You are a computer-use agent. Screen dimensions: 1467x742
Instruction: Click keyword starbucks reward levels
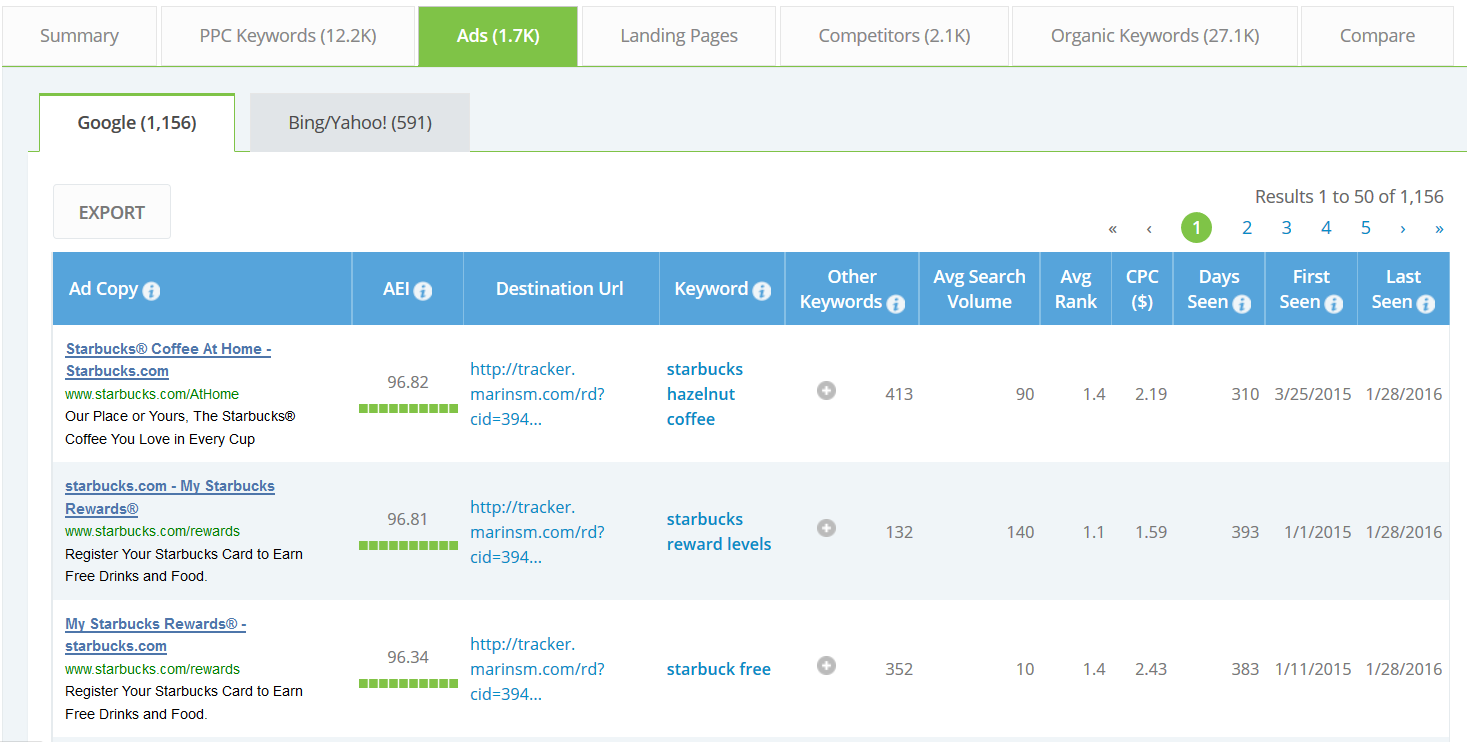click(719, 532)
